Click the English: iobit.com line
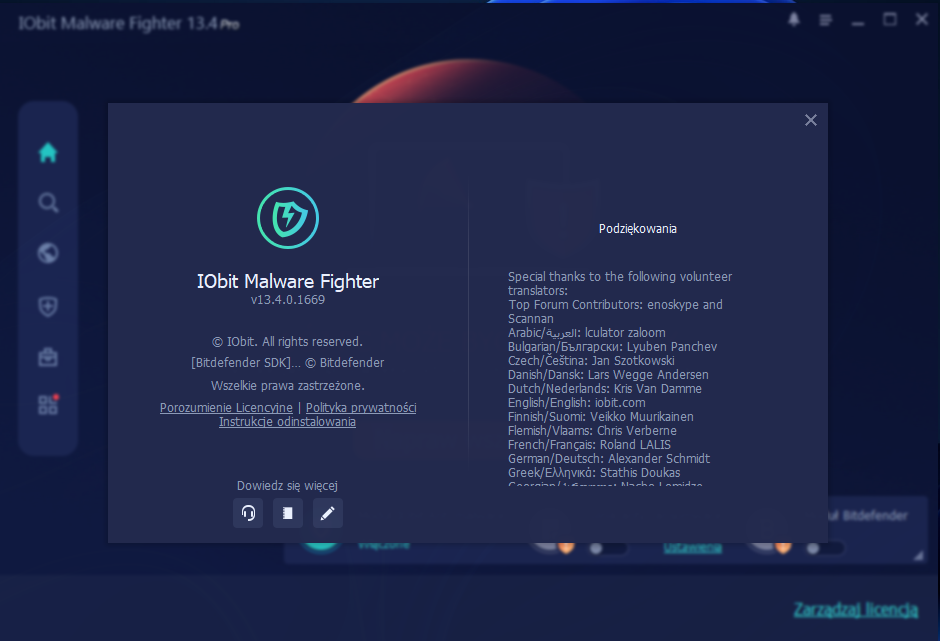This screenshot has width=940, height=641. tap(577, 402)
